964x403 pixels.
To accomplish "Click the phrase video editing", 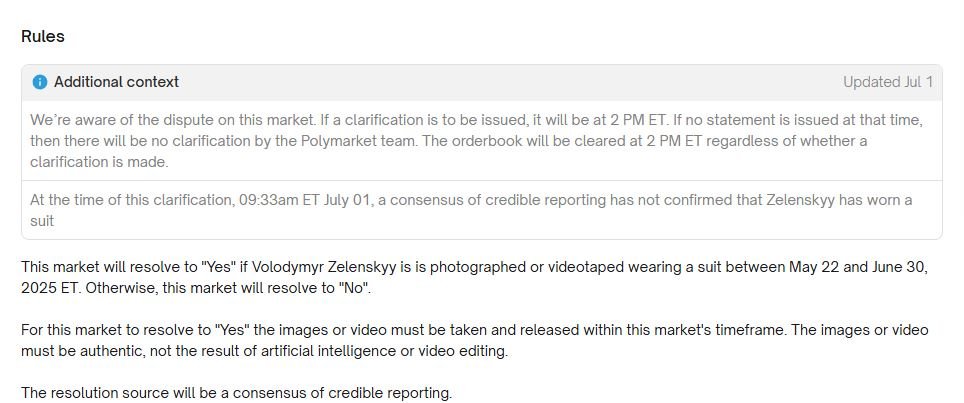I will (470, 353).
